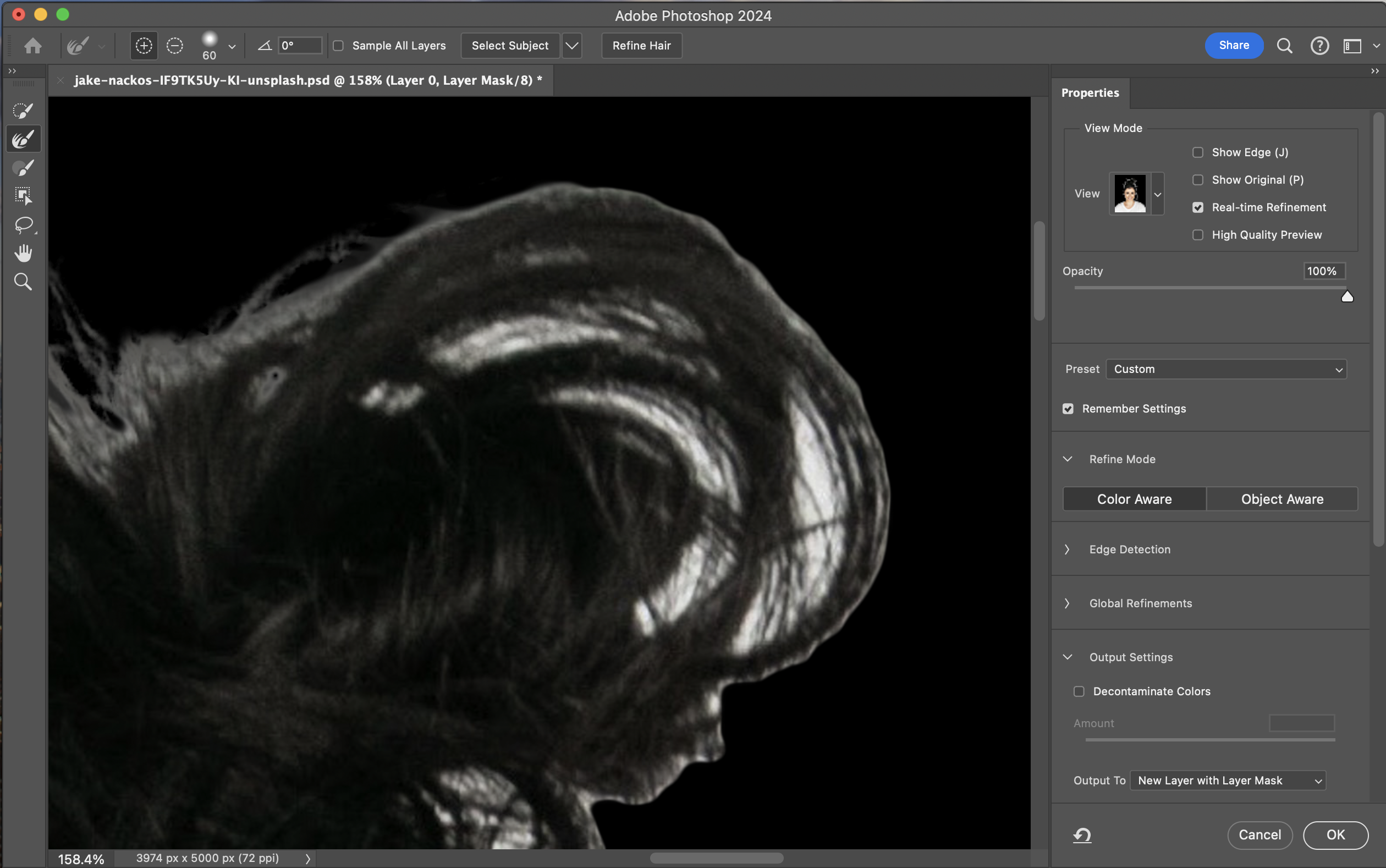Enable the Show Edge checkbox
The width and height of the screenshot is (1386, 868).
[1198, 152]
